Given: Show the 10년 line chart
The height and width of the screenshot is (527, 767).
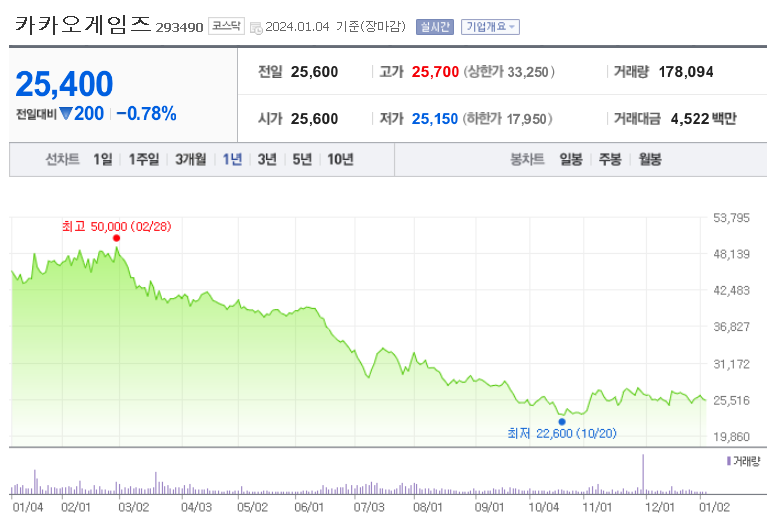Looking at the screenshot, I should click(x=340, y=159).
